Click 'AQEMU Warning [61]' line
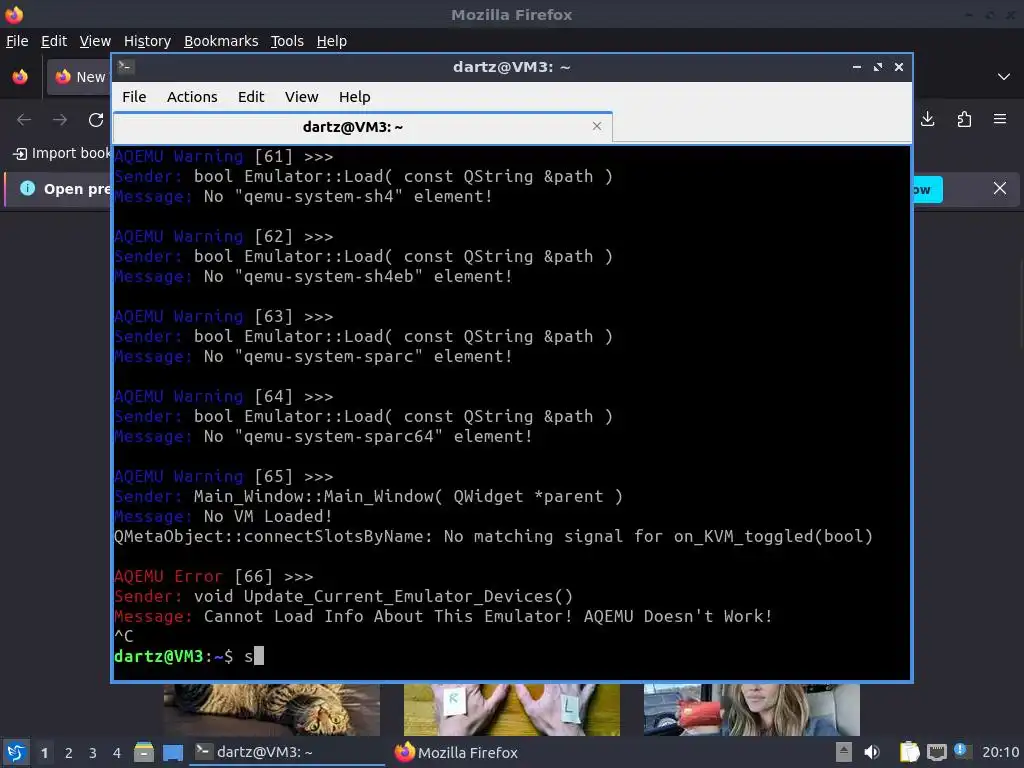1024x768 pixels. click(223, 157)
